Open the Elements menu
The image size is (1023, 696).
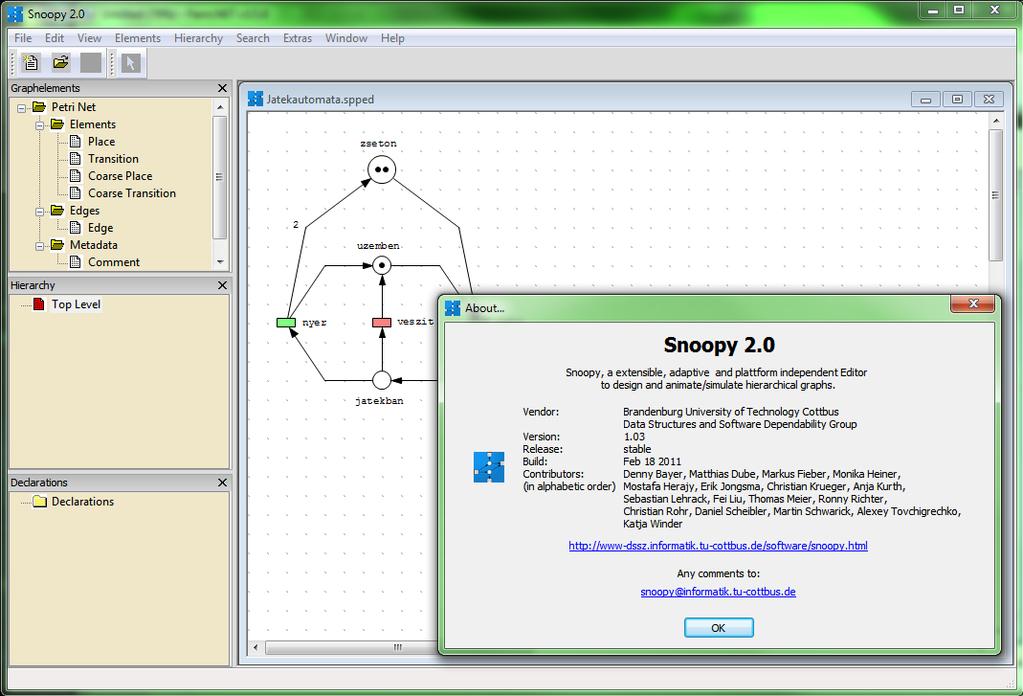point(138,38)
